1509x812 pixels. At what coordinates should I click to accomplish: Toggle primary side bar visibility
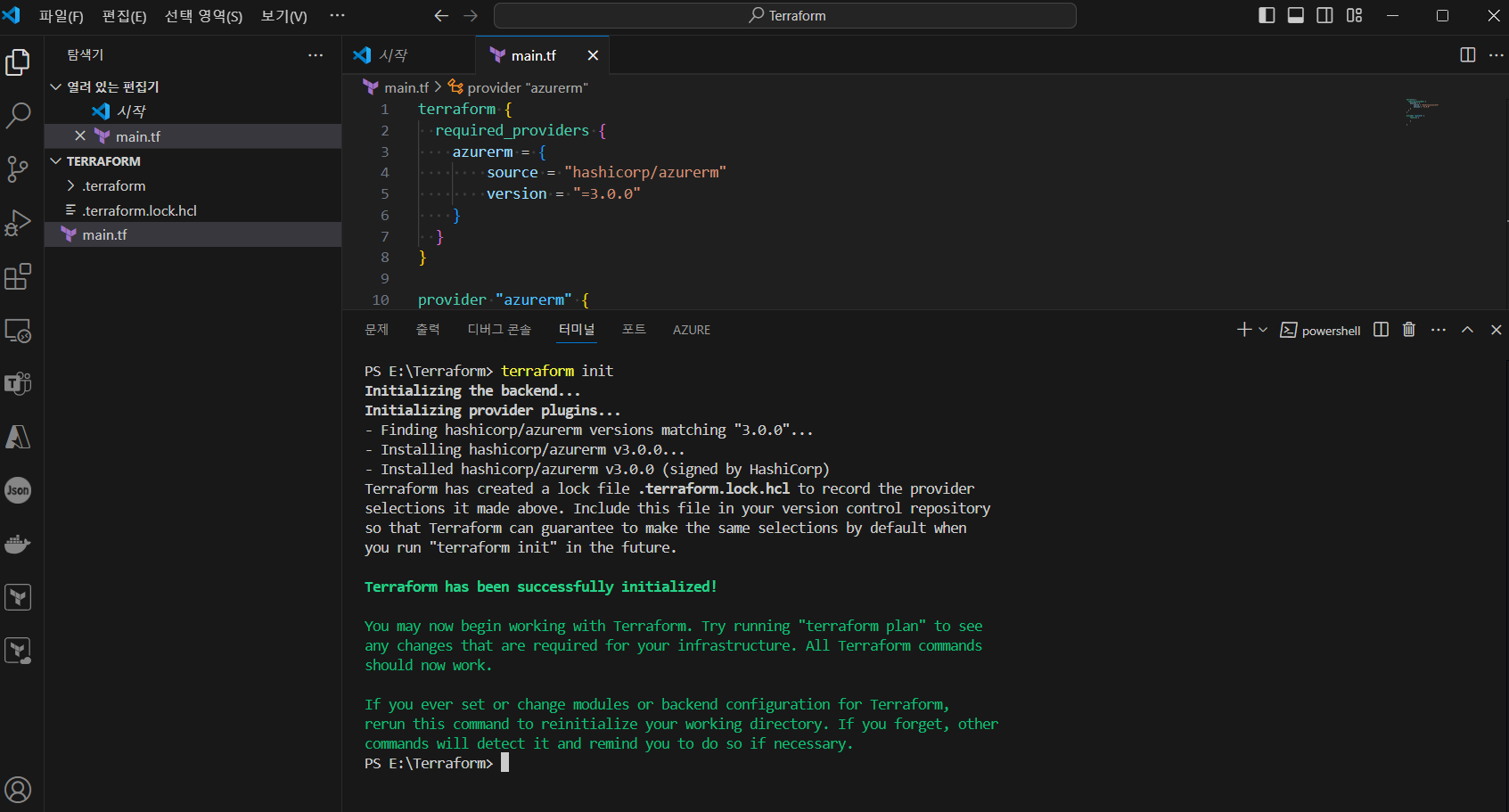coord(1267,15)
